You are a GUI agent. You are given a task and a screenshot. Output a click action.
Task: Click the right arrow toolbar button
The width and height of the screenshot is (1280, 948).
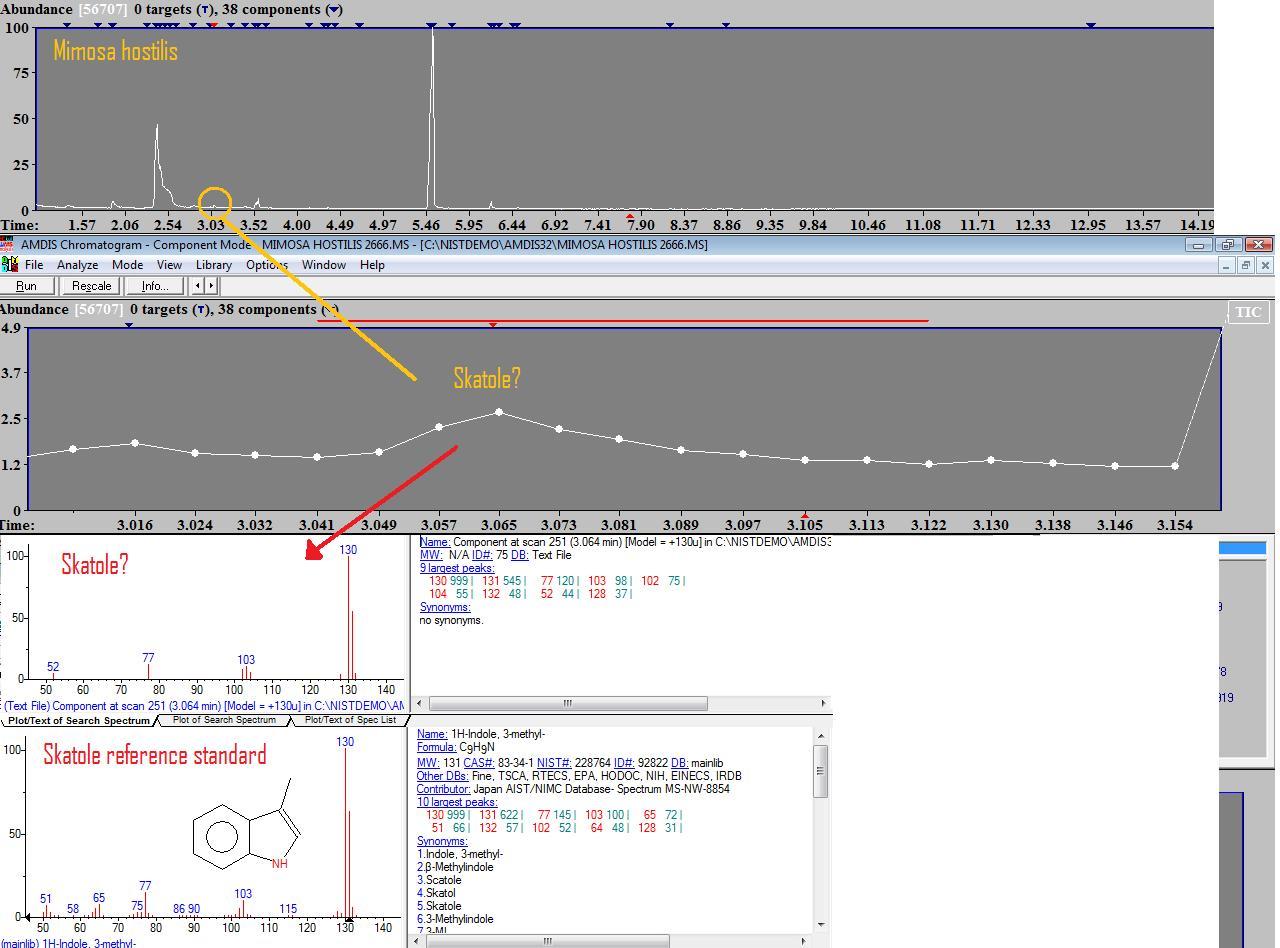(x=211, y=286)
